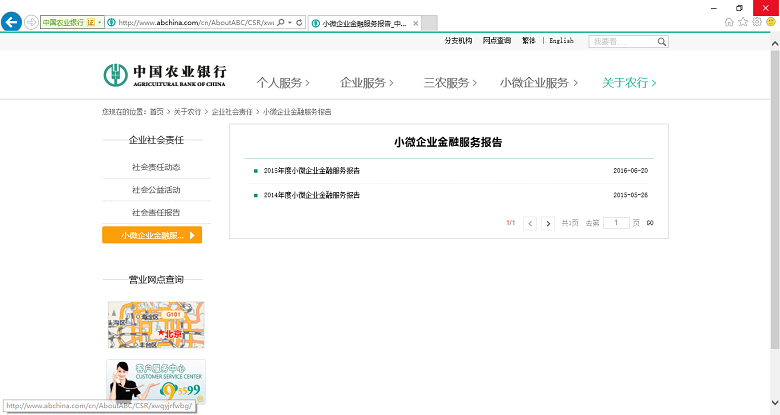This screenshot has width=780, height=415.
Task: Click the address bar search magnifier icon
Action: (281, 22)
